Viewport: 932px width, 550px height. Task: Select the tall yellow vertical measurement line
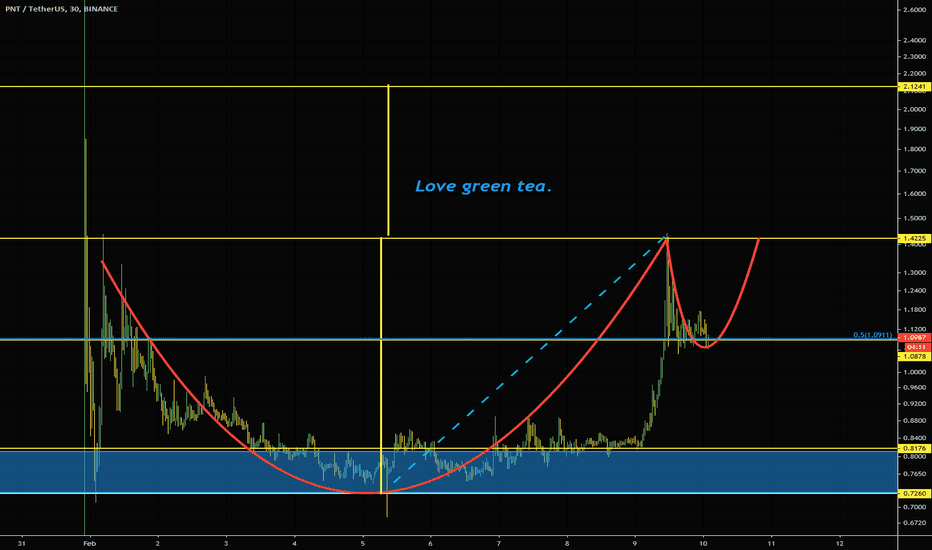(x=381, y=366)
